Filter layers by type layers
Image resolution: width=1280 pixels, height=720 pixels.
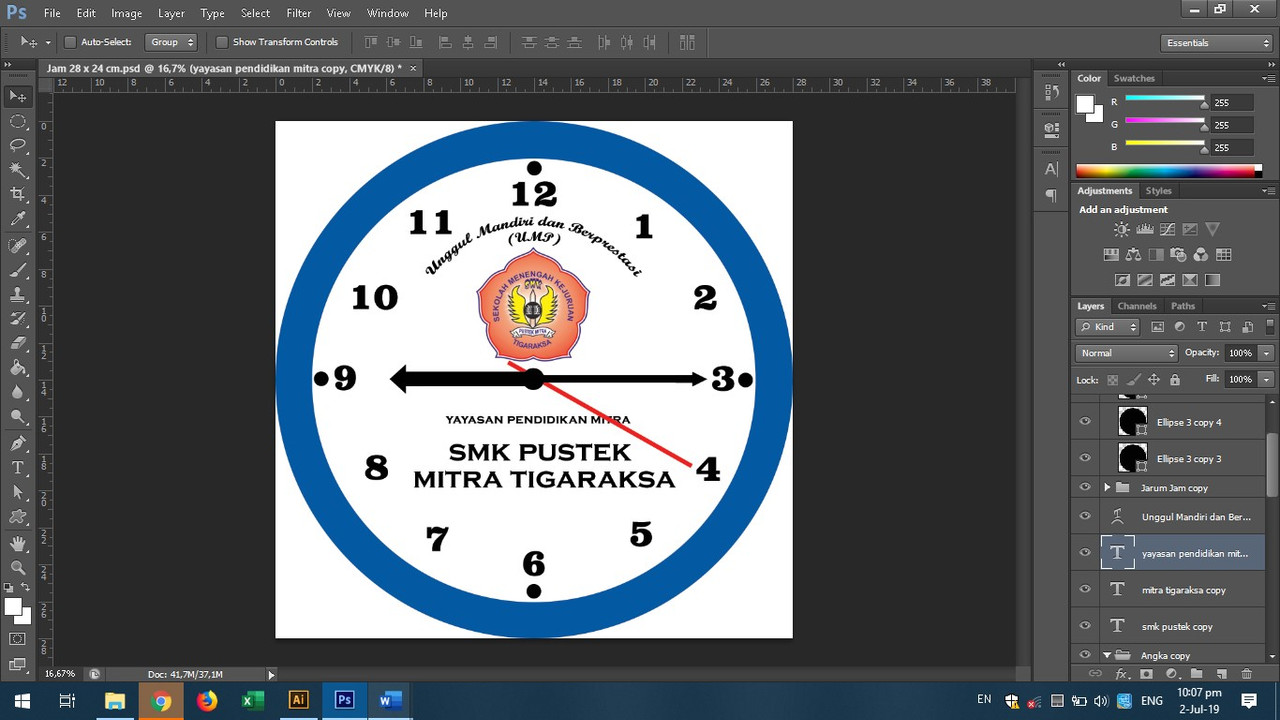[x=1202, y=327]
